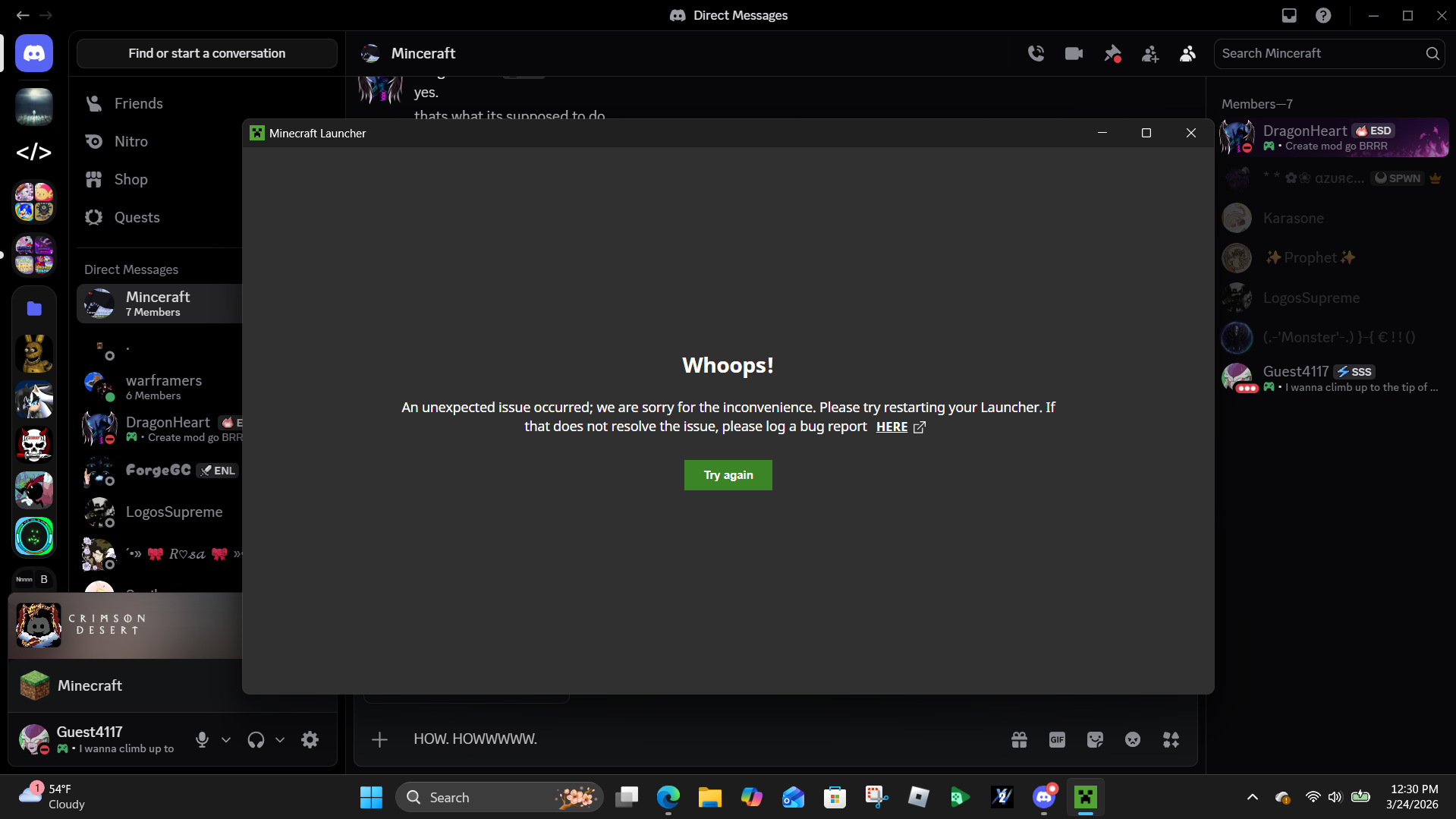
Task: Open Discord help icon
Action: coord(1323,15)
